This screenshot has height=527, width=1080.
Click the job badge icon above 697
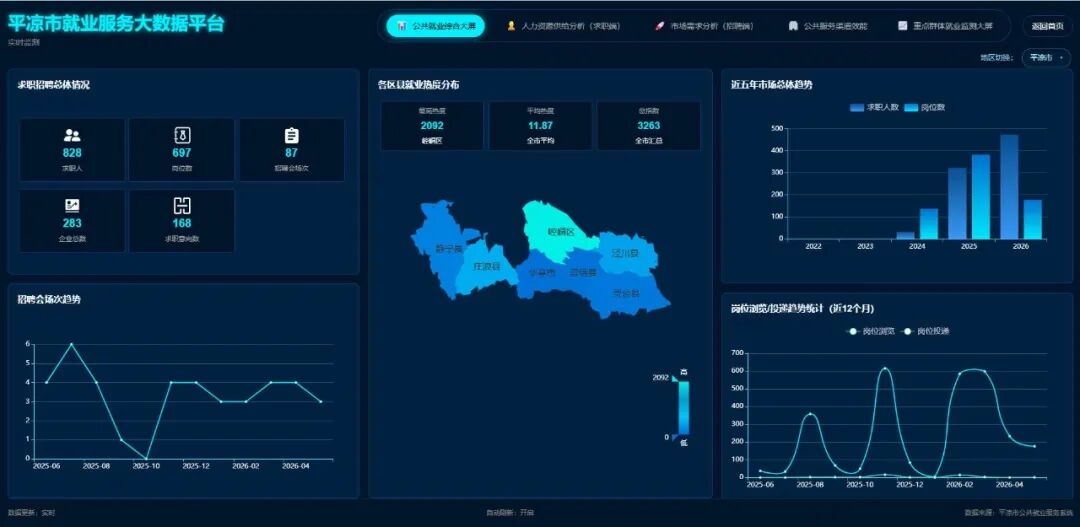182,136
